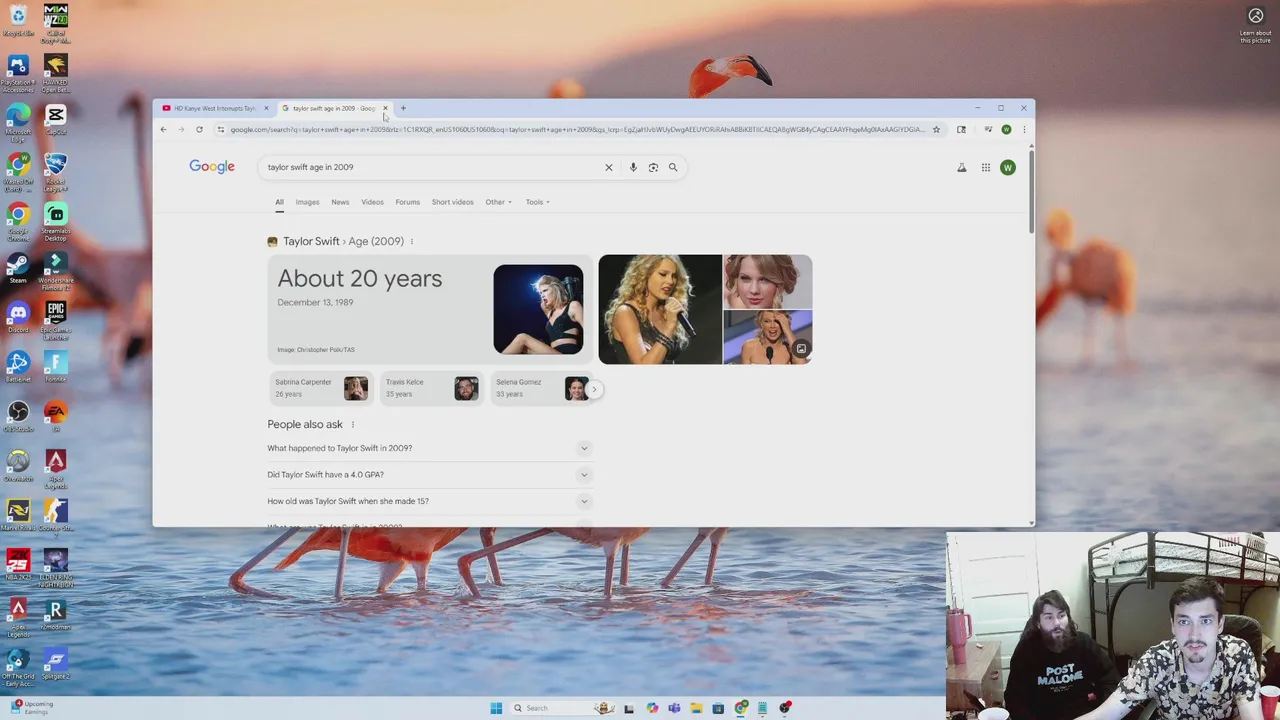Image resolution: width=1280 pixels, height=720 pixels.
Task: Switch to the HD Kanye West YouTube tab
Action: (213, 108)
